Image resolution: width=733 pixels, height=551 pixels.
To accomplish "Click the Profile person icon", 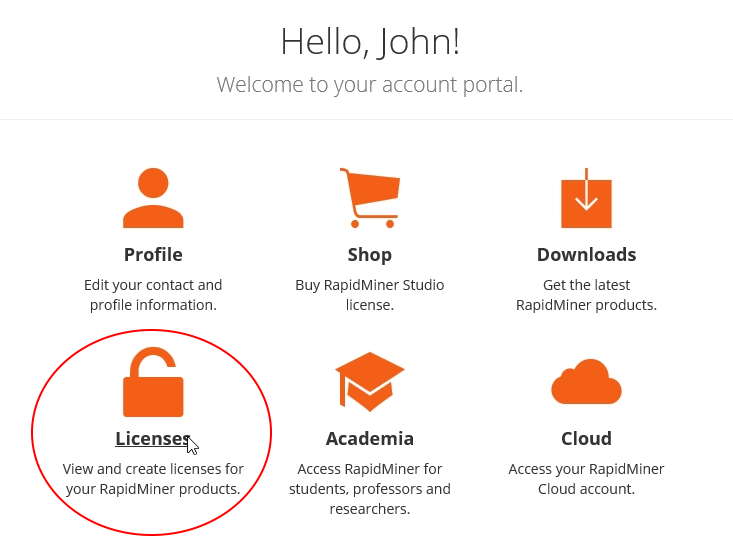I will [x=153, y=198].
